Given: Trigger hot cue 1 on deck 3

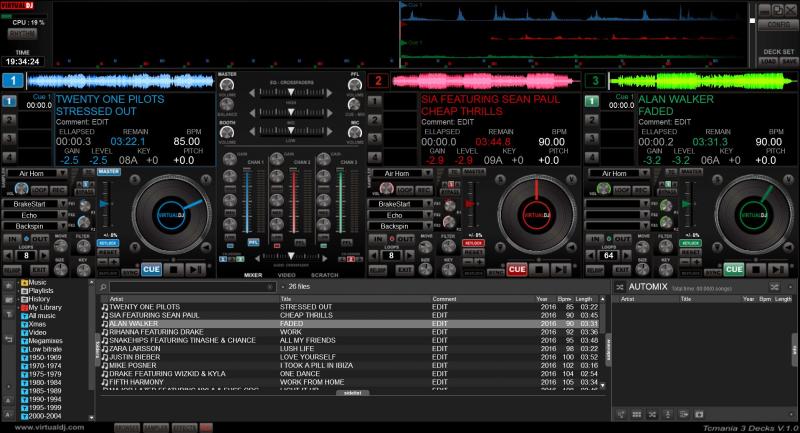Looking at the screenshot, I should (591, 101).
